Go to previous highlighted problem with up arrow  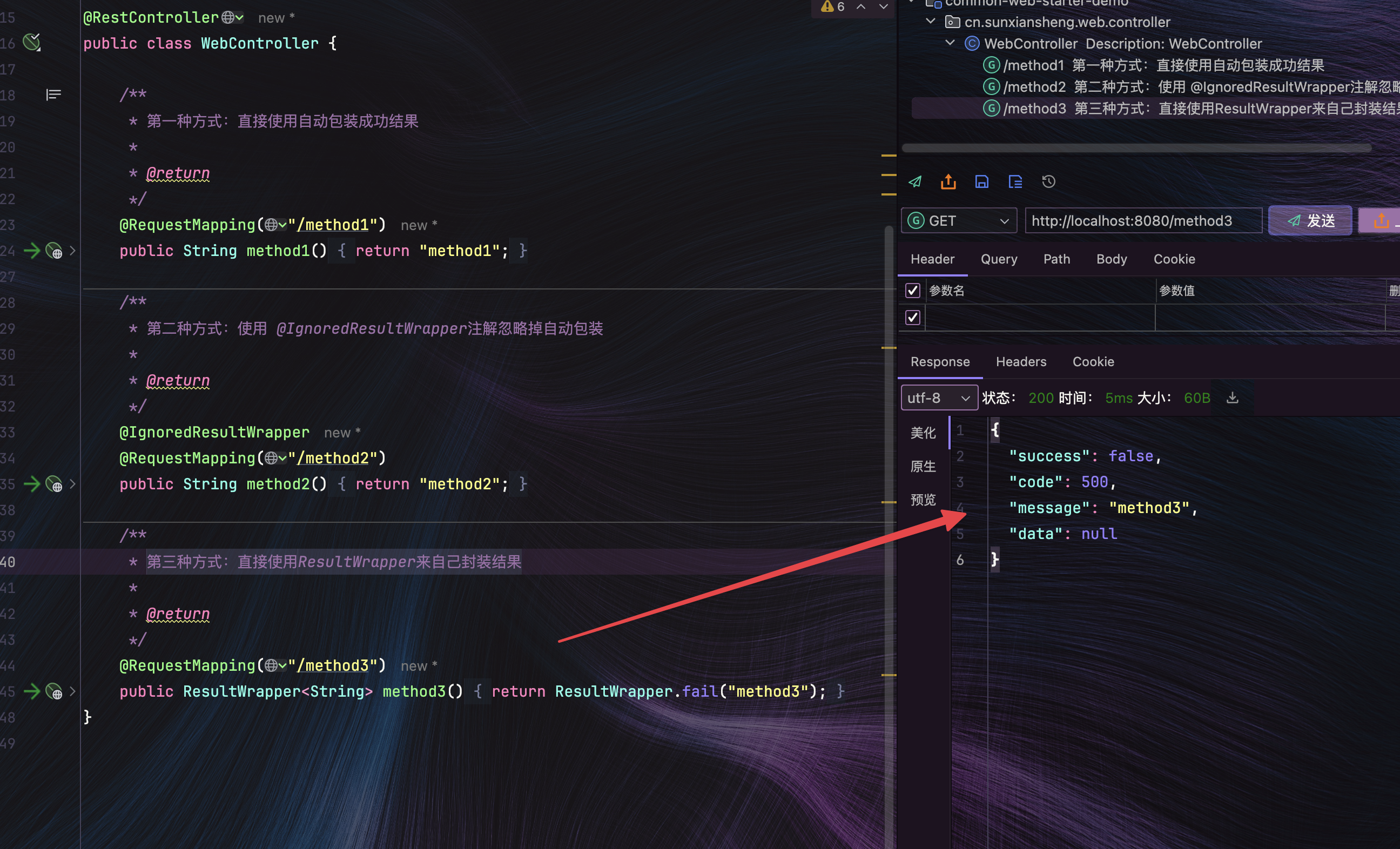pyautogui.click(x=861, y=6)
